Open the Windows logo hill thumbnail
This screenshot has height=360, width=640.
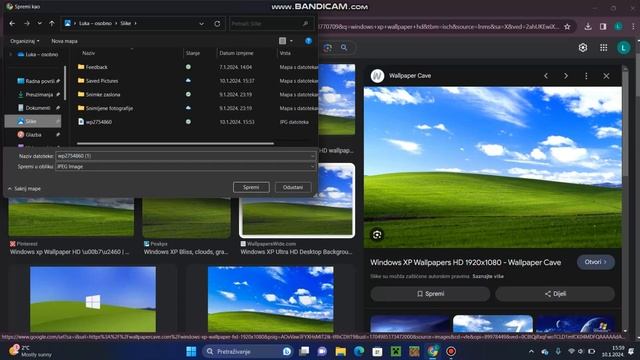[x=93, y=299]
